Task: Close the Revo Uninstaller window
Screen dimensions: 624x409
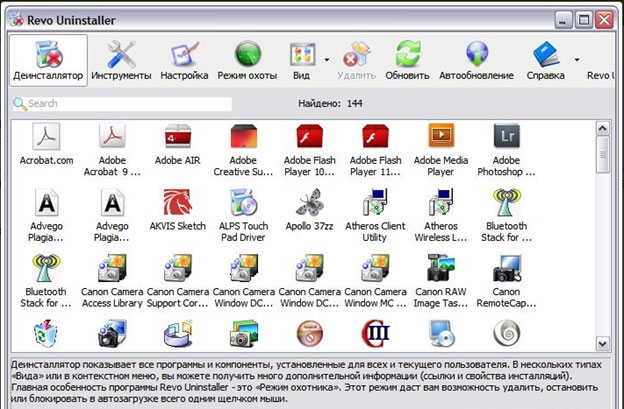Action: (x=604, y=19)
